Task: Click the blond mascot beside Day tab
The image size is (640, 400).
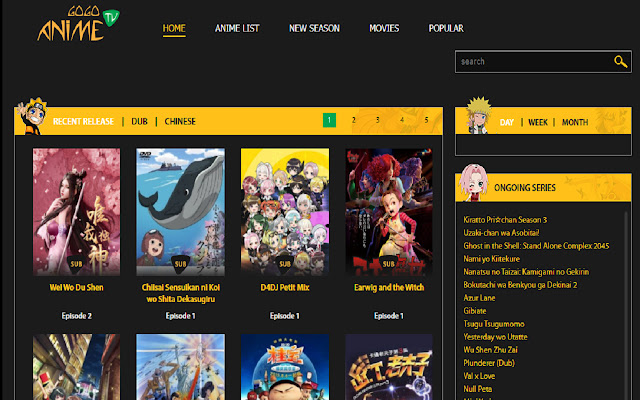Action: click(x=478, y=116)
